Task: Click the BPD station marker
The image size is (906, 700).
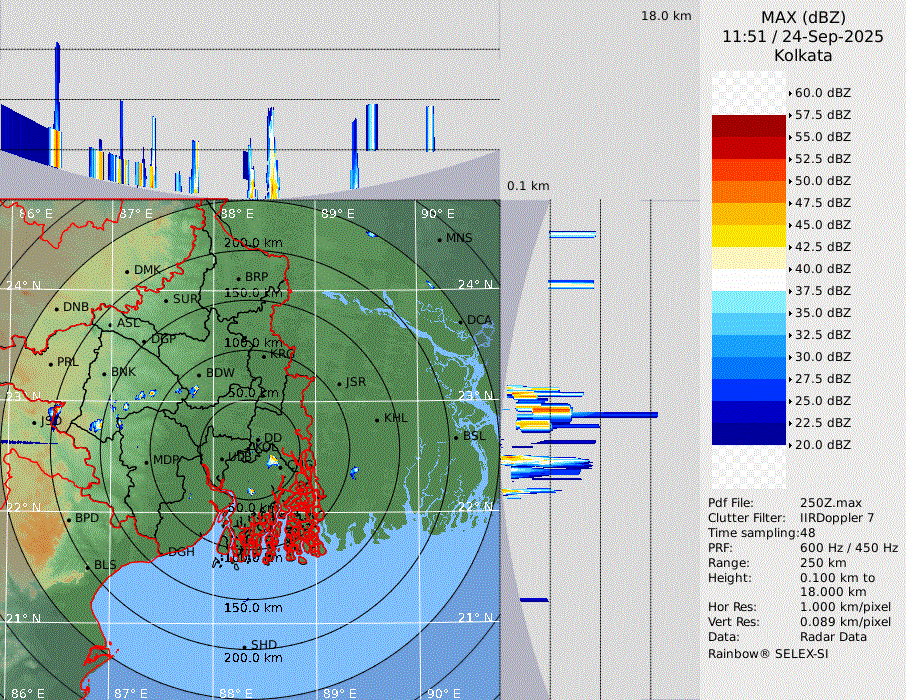Action: pyautogui.click(x=68, y=519)
